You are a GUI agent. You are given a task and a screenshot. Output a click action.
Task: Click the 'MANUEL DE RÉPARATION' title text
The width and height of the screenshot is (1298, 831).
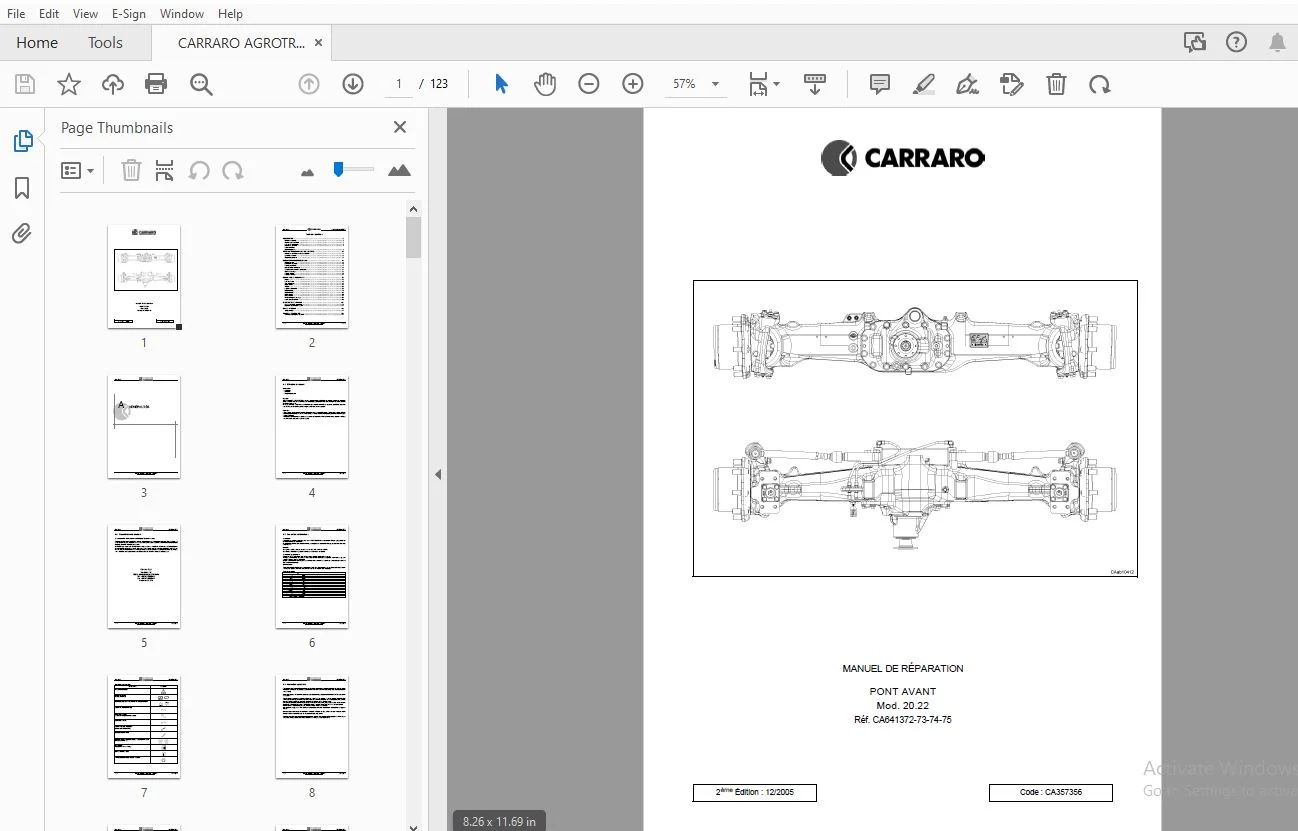click(x=903, y=668)
